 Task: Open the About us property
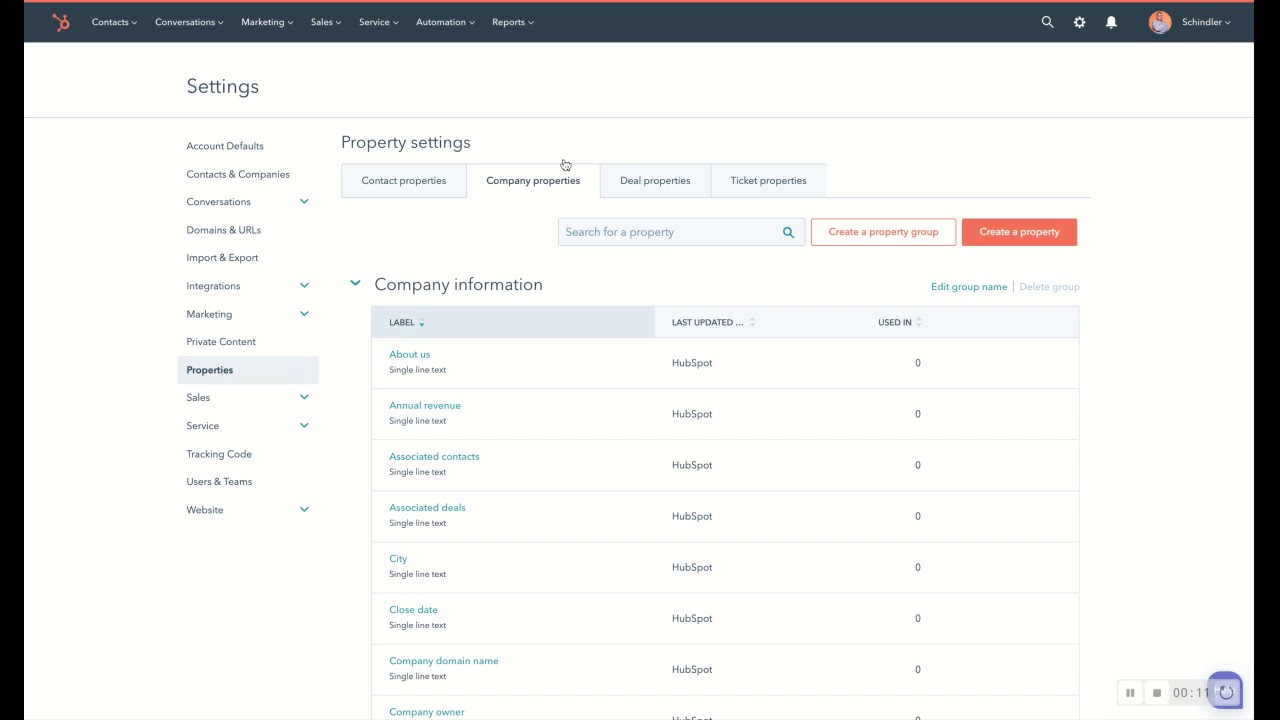pyautogui.click(x=410, y=354)
